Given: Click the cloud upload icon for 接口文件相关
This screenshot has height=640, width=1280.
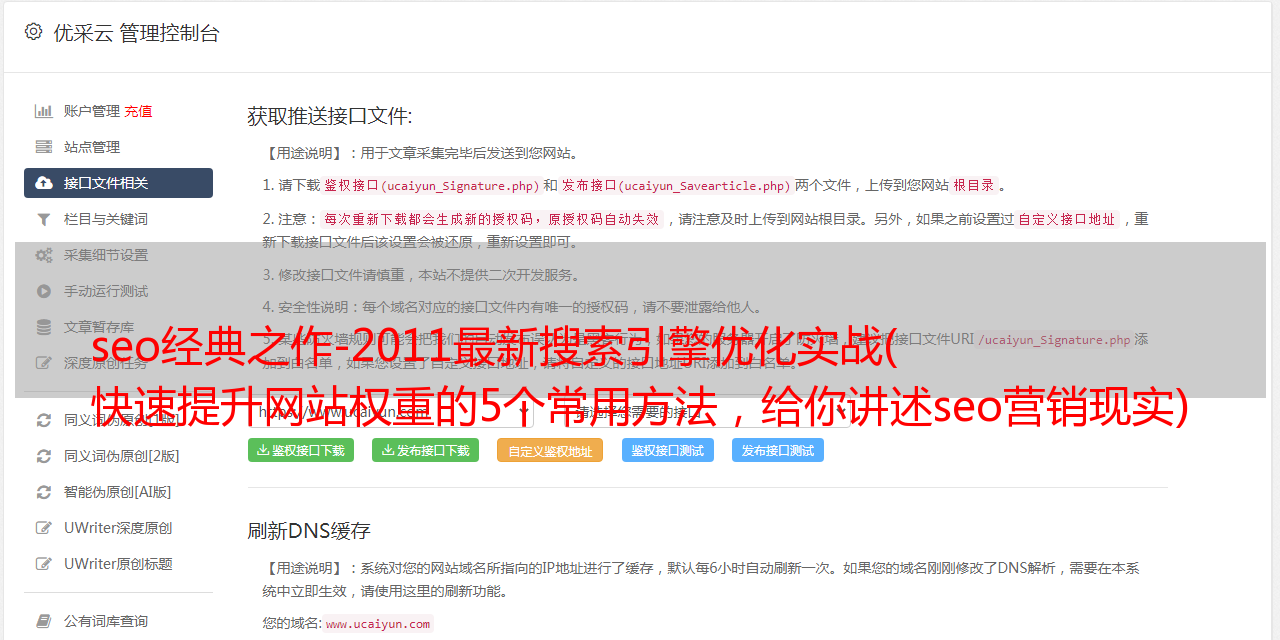Looking at the screenshot, I should [x=44, y=183].
